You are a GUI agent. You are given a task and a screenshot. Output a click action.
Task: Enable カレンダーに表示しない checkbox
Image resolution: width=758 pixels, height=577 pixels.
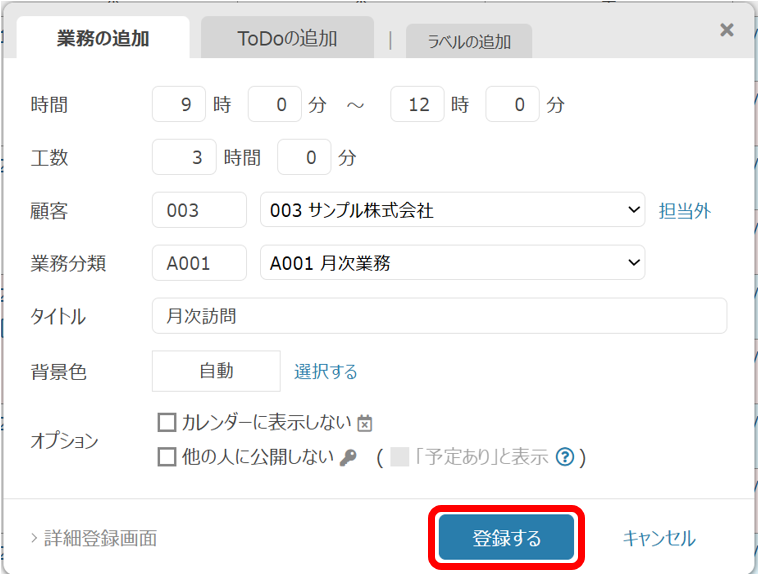[x=167, y=422]
